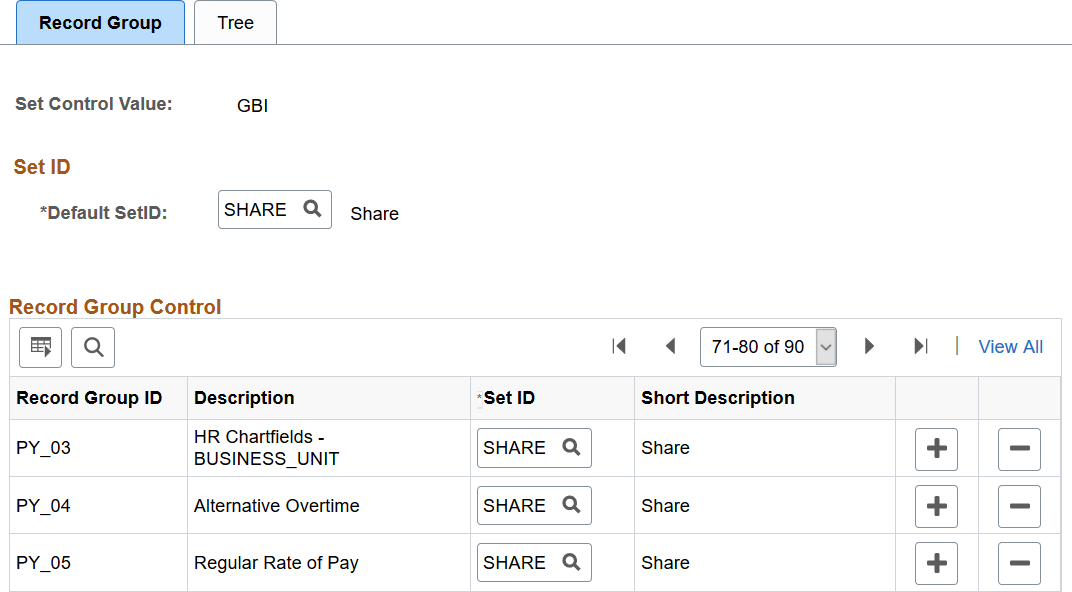Switch to the Tree tab
This screenshot has height=592, width=1072.
click(235, 23)
